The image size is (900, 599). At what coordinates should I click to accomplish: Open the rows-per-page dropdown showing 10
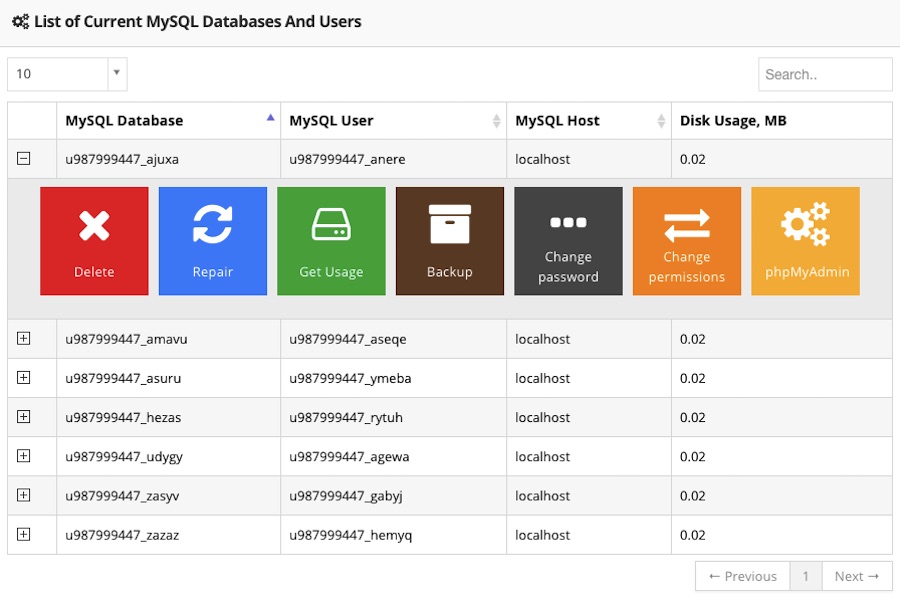(x=67, y=74)
